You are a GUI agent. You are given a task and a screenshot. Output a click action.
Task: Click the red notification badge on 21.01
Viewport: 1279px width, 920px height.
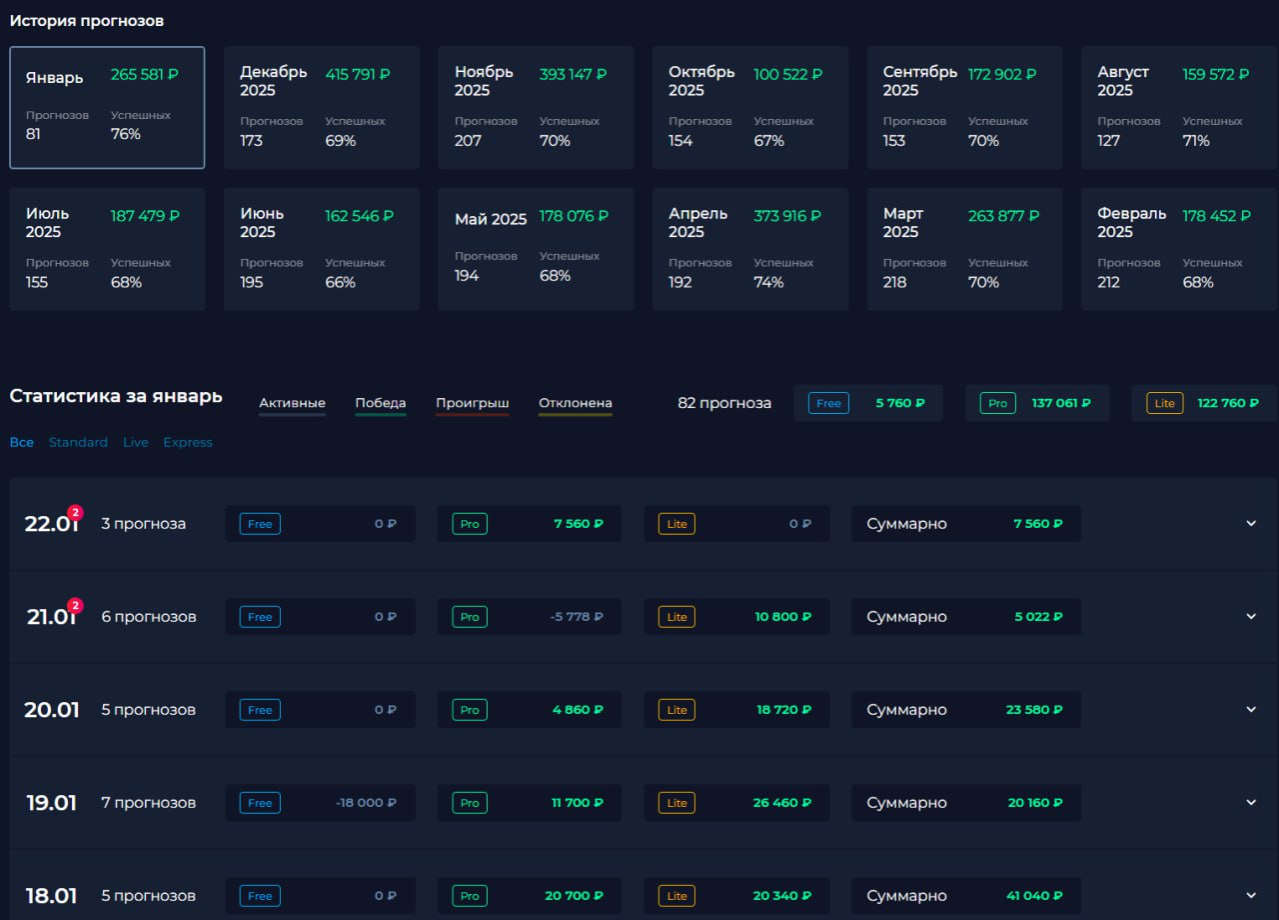75,605
